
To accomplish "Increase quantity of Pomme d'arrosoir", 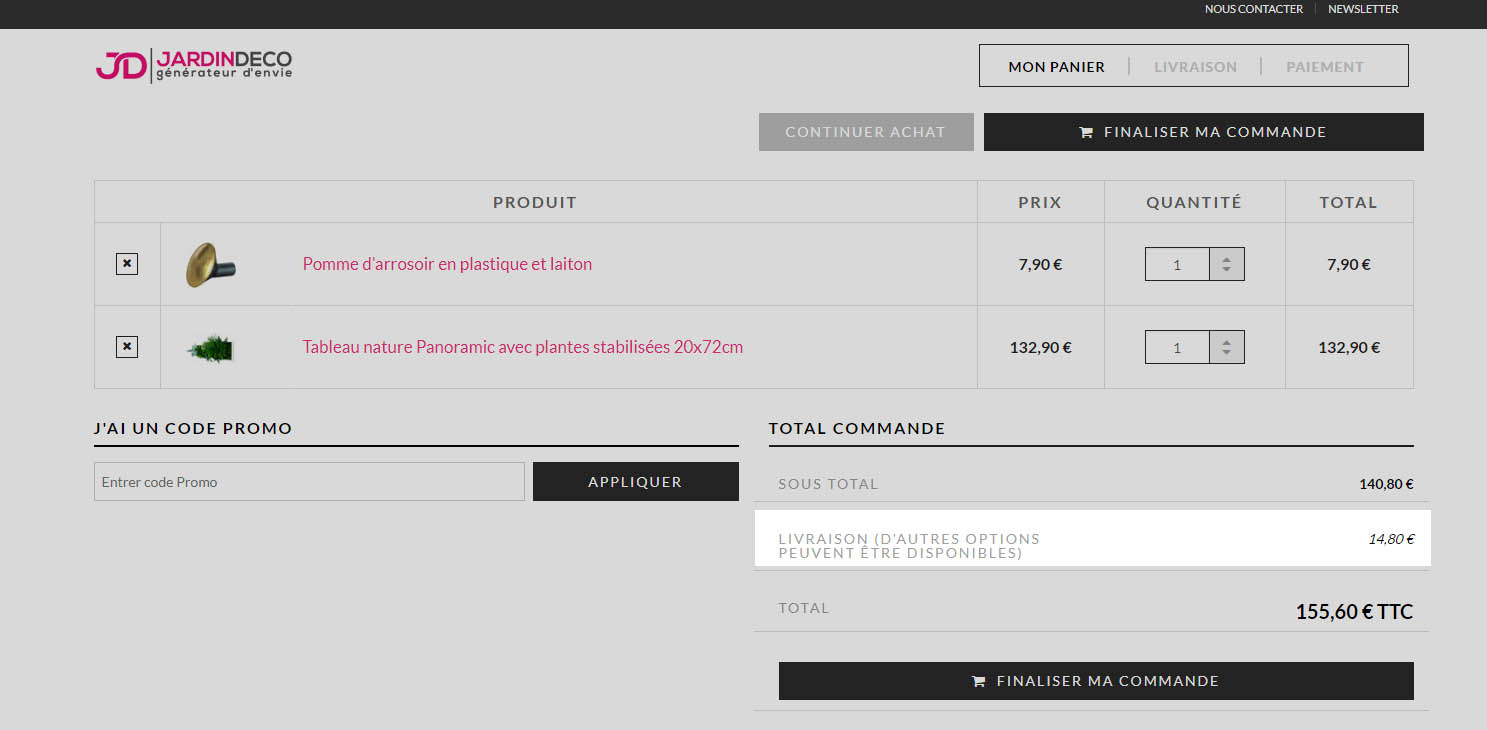I will pyautogui.click(x=1226, y=258).
